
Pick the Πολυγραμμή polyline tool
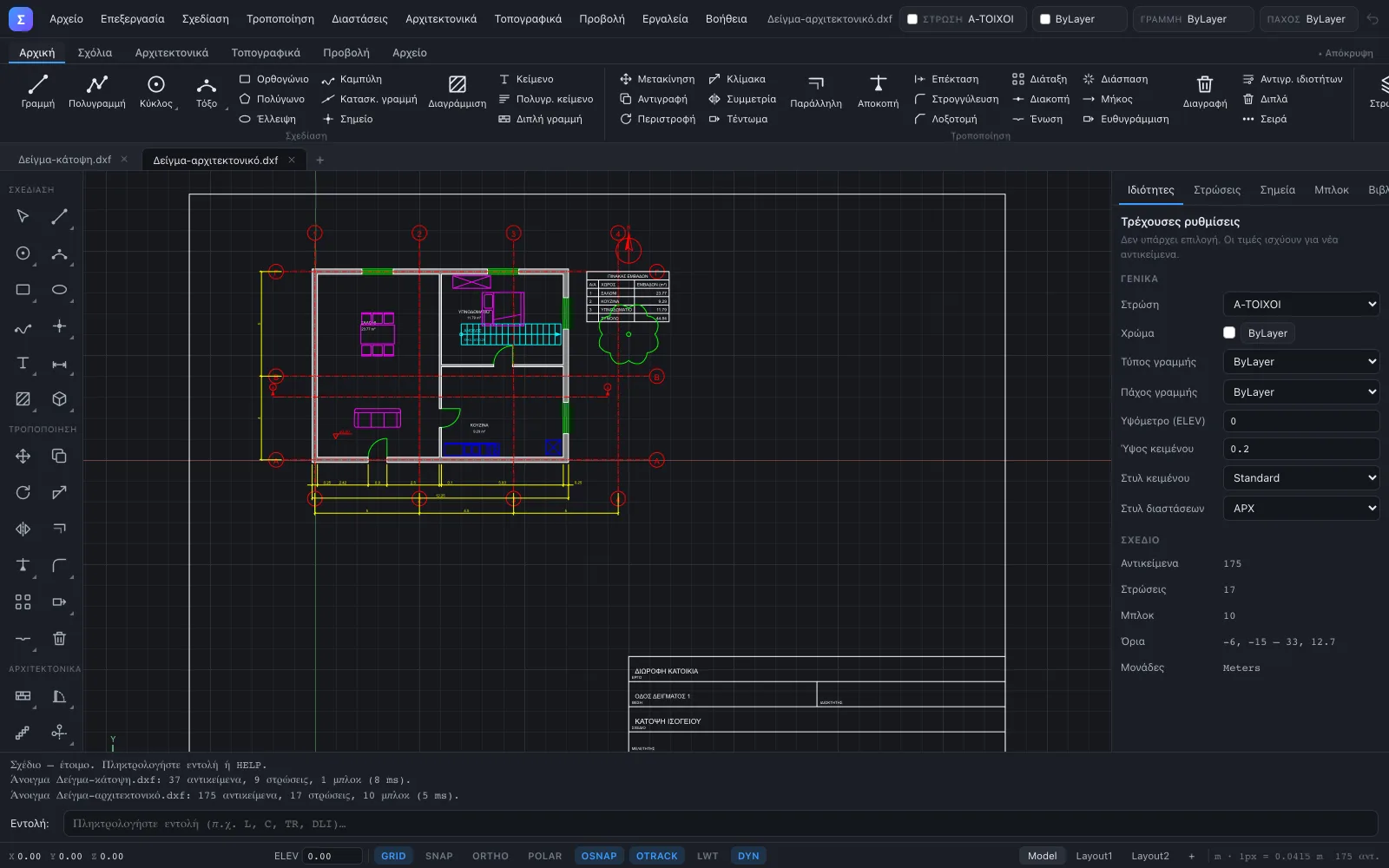97,91
